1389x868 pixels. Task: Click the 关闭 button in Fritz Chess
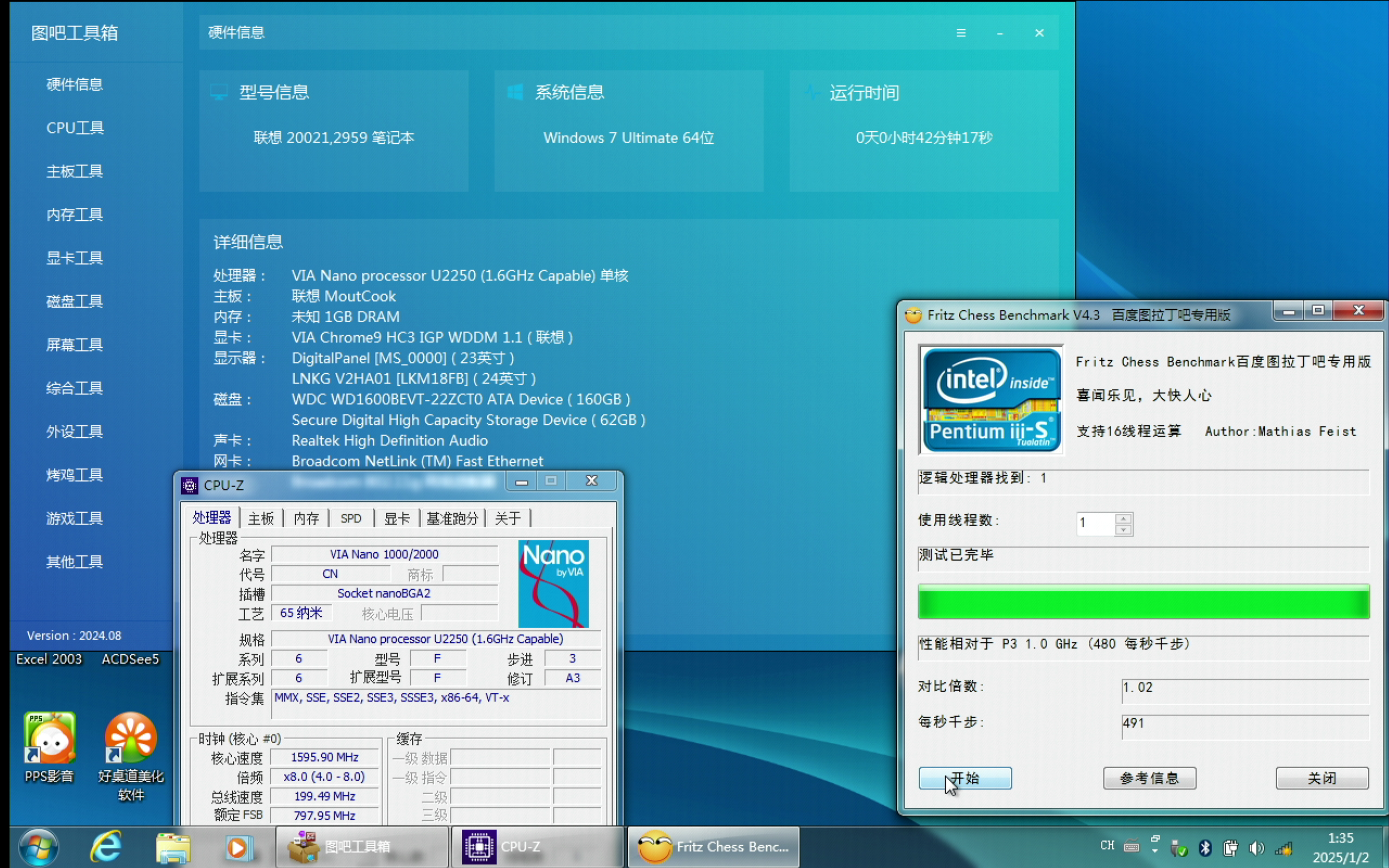pos(1322,778)
